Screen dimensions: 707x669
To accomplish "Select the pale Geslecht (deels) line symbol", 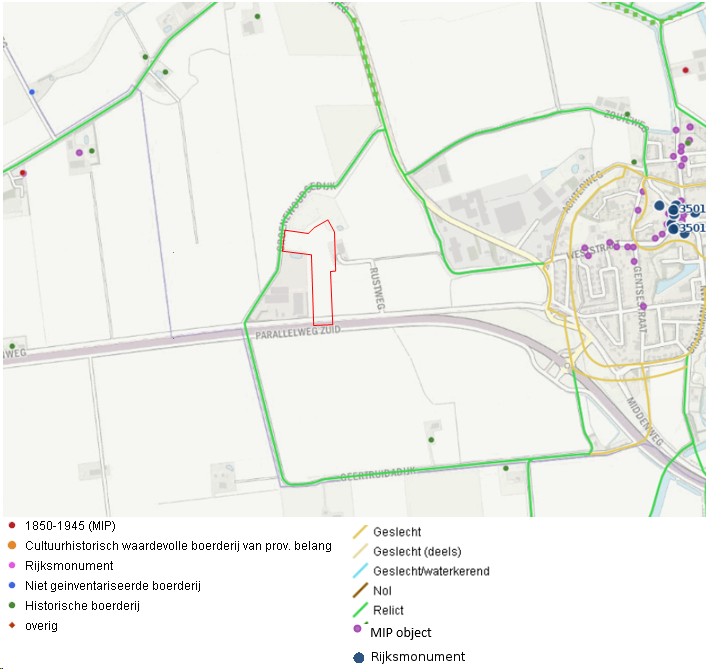I will [x=360, y=551].
